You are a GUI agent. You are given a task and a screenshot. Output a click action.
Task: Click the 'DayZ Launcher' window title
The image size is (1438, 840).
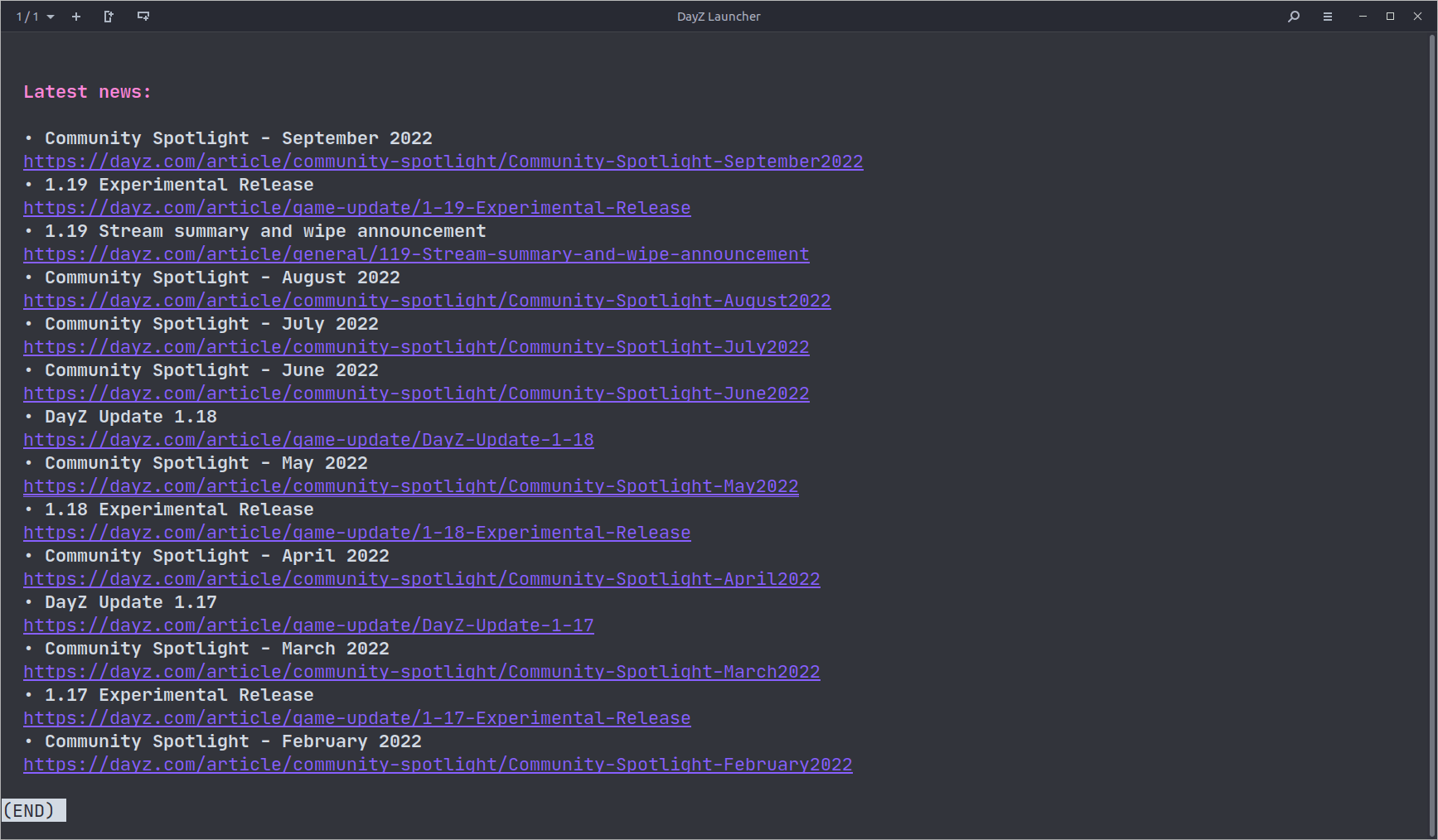[x=719, y=17]
